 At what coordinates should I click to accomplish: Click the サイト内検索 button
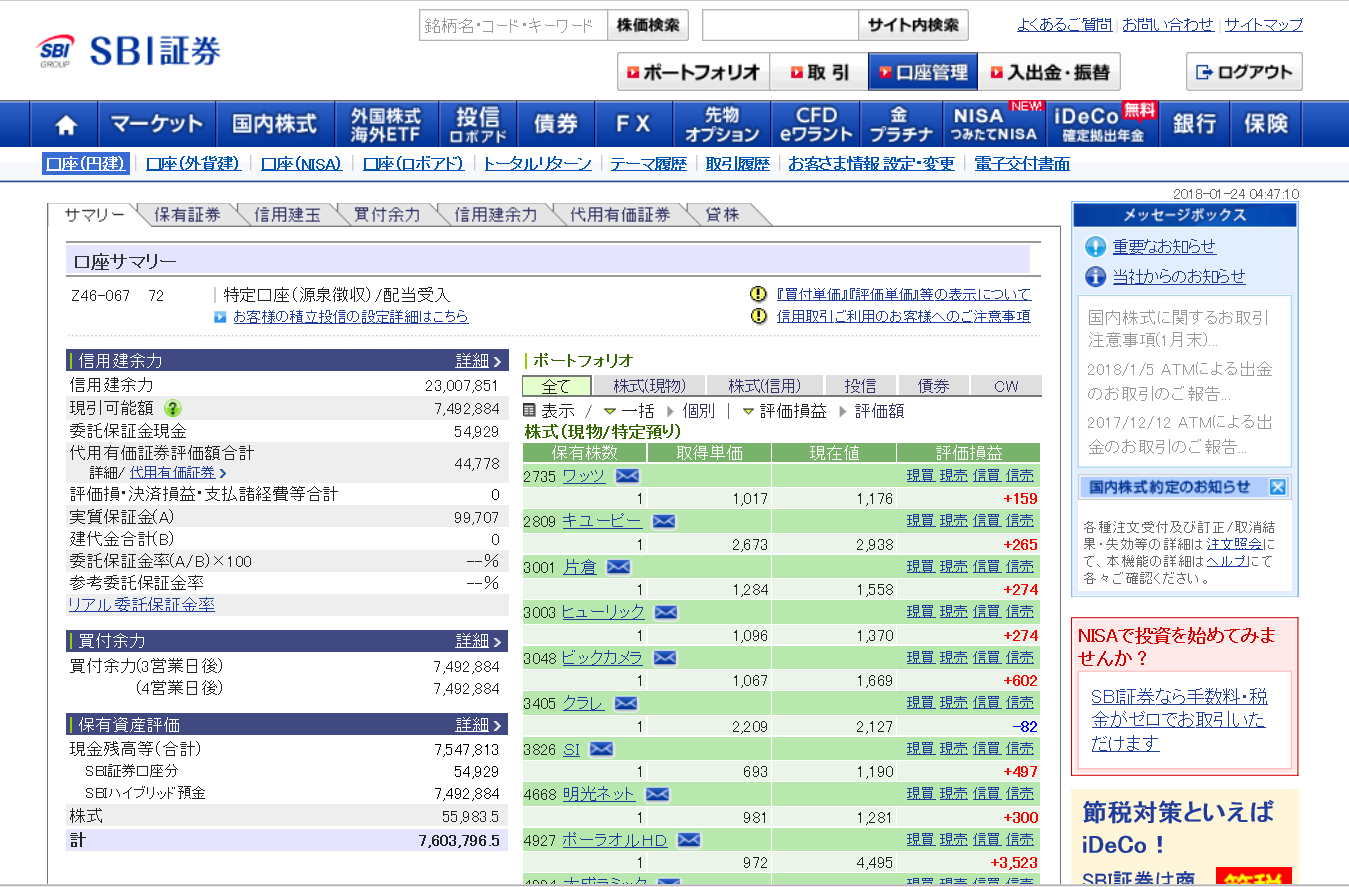913,25
